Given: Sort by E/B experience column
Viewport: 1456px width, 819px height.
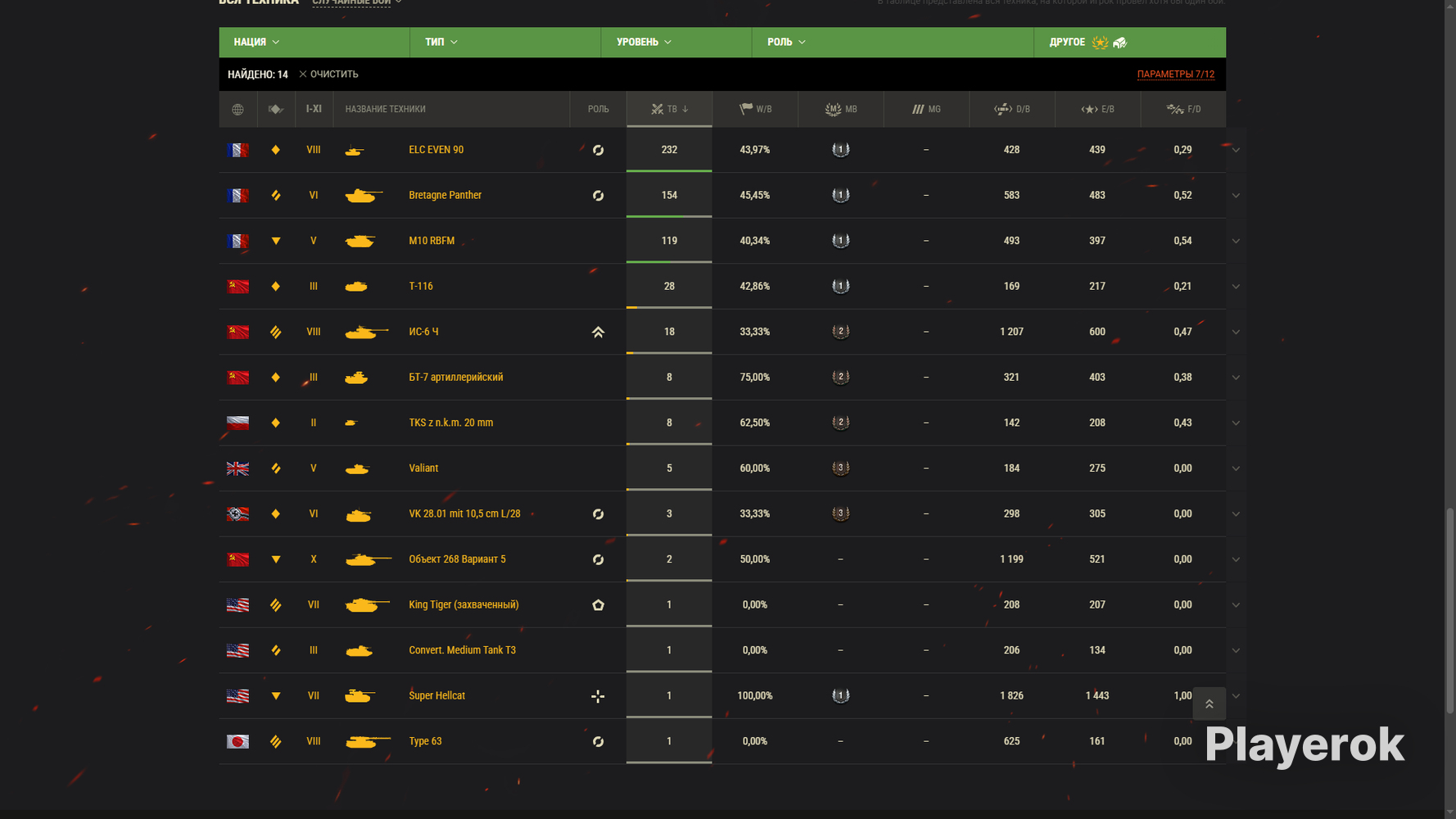Looking at the screenshot, I should tap(1097, 109).
